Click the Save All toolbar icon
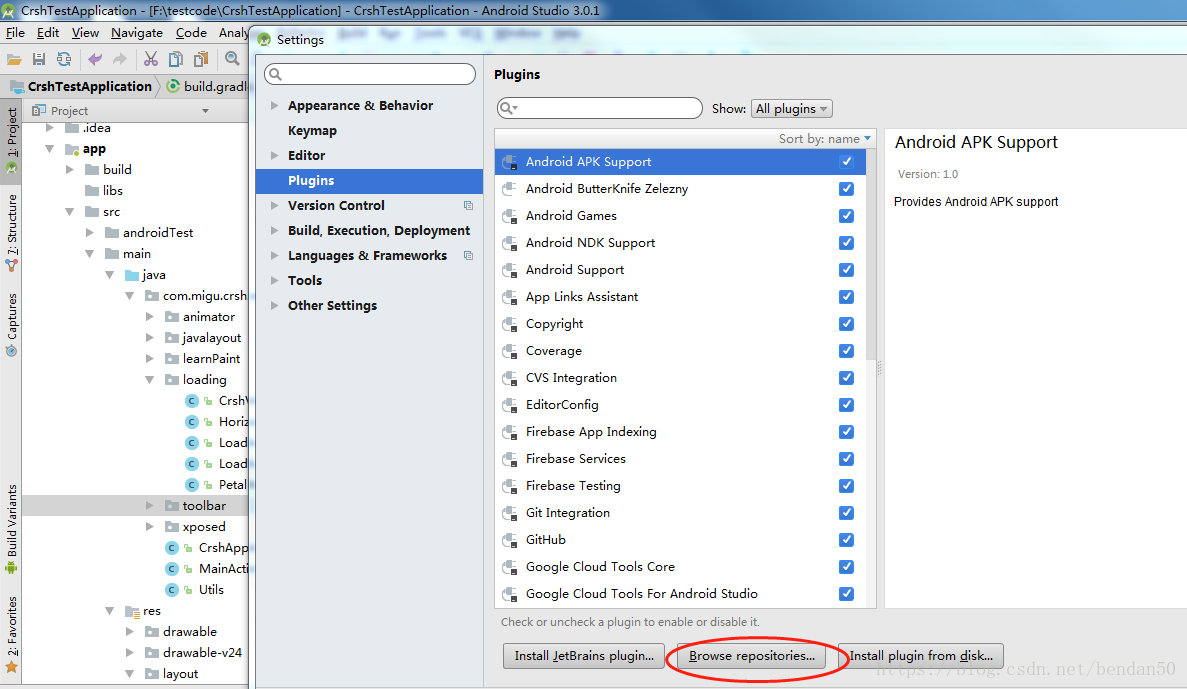Image resolution: width=1187 pixels, height=689 pixels. click(39, 59)
